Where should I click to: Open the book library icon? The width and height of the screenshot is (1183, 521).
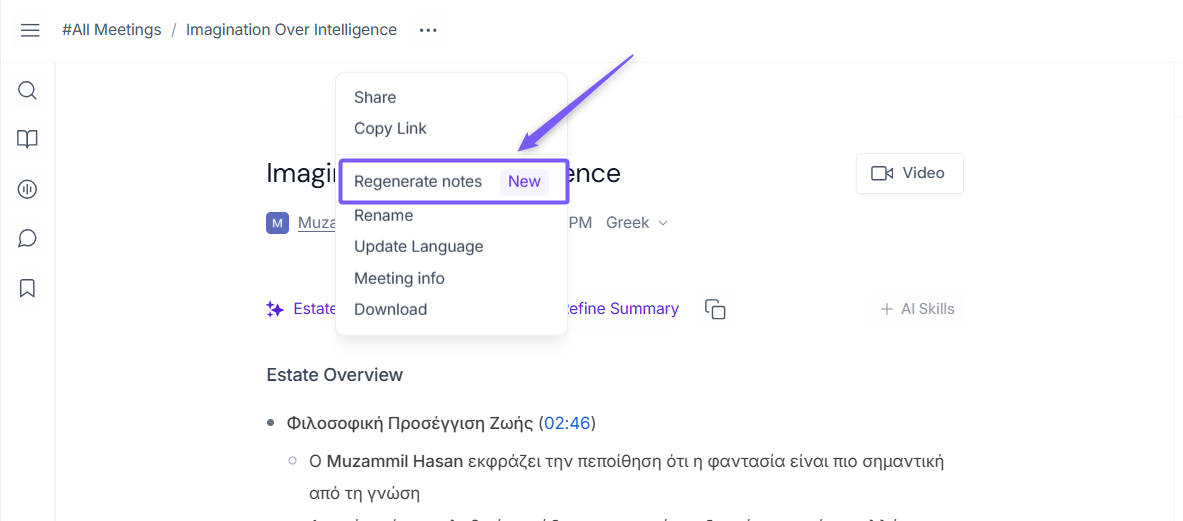(x=28, y=140)
